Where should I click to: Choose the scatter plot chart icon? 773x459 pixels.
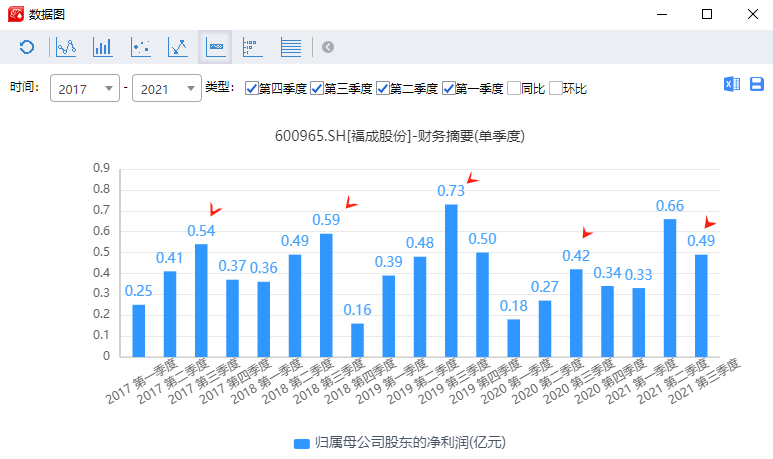(x=141, y=47)
